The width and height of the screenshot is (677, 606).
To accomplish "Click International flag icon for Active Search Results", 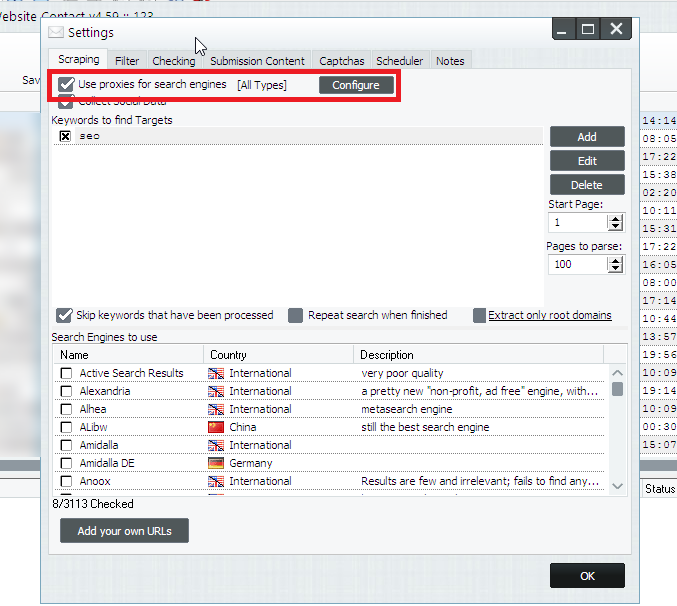I will tap(216, 373).
